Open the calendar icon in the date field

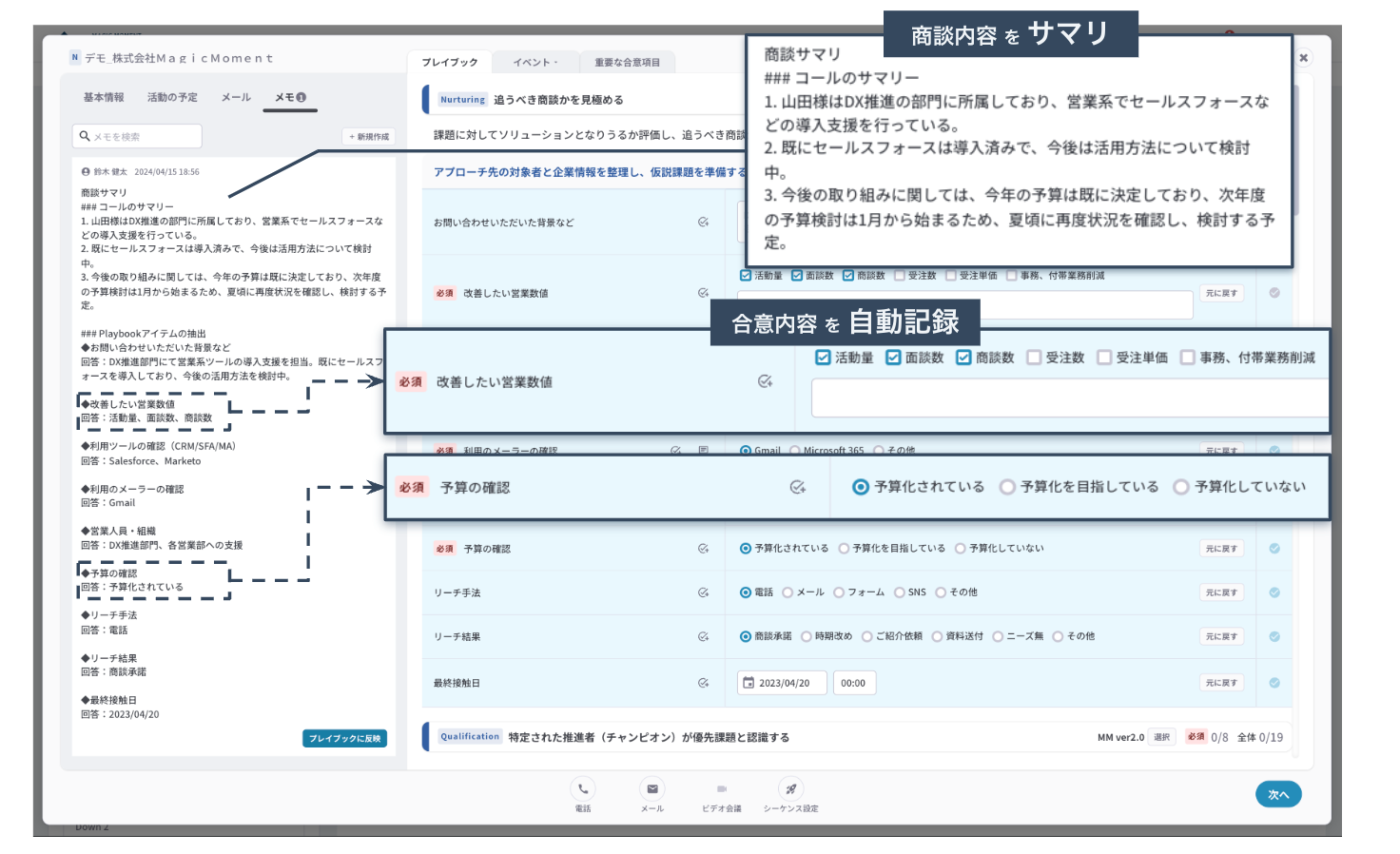(x=749, y=683)
